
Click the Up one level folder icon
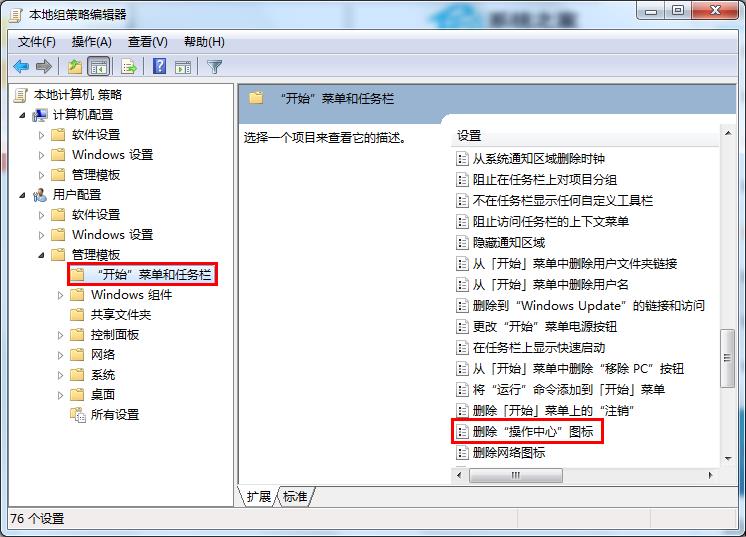[x=75, y=67]
